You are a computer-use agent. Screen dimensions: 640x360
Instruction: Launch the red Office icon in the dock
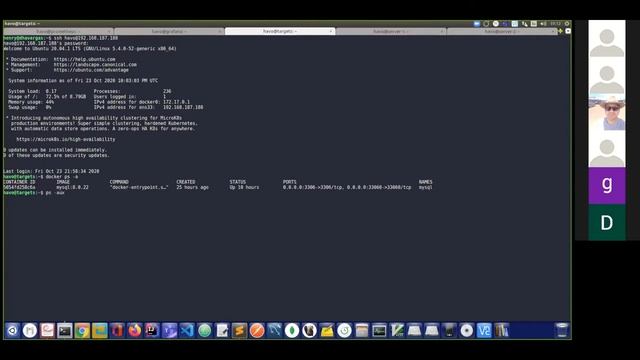pos(117,331)
